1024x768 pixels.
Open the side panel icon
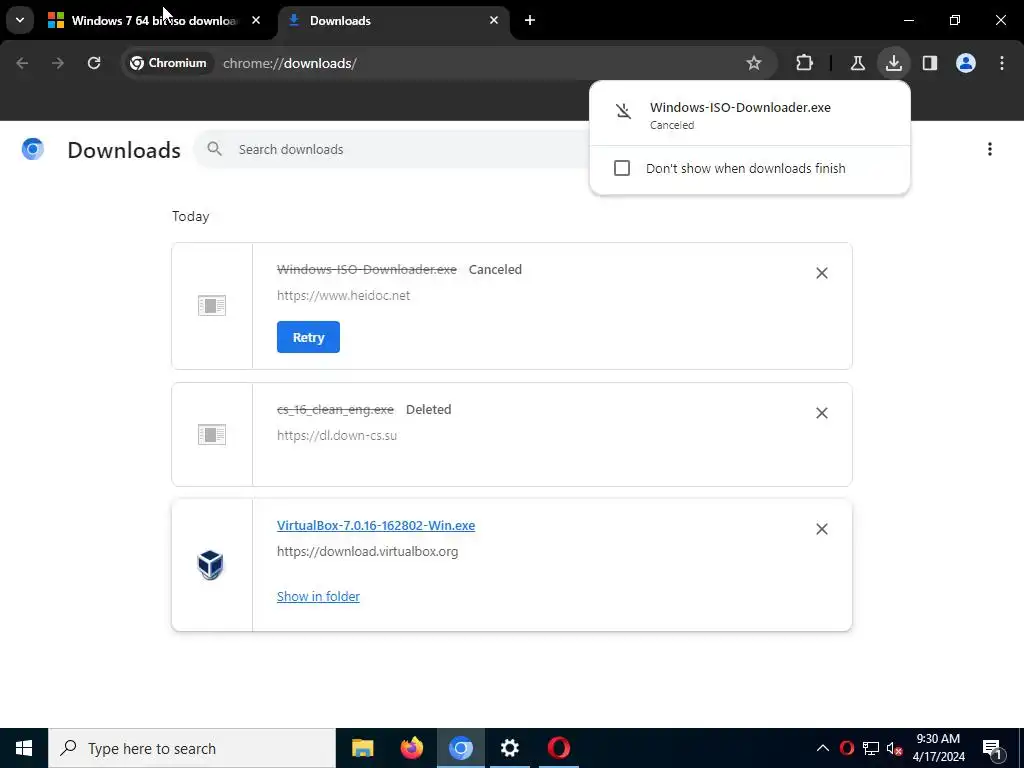click(930, 63)
